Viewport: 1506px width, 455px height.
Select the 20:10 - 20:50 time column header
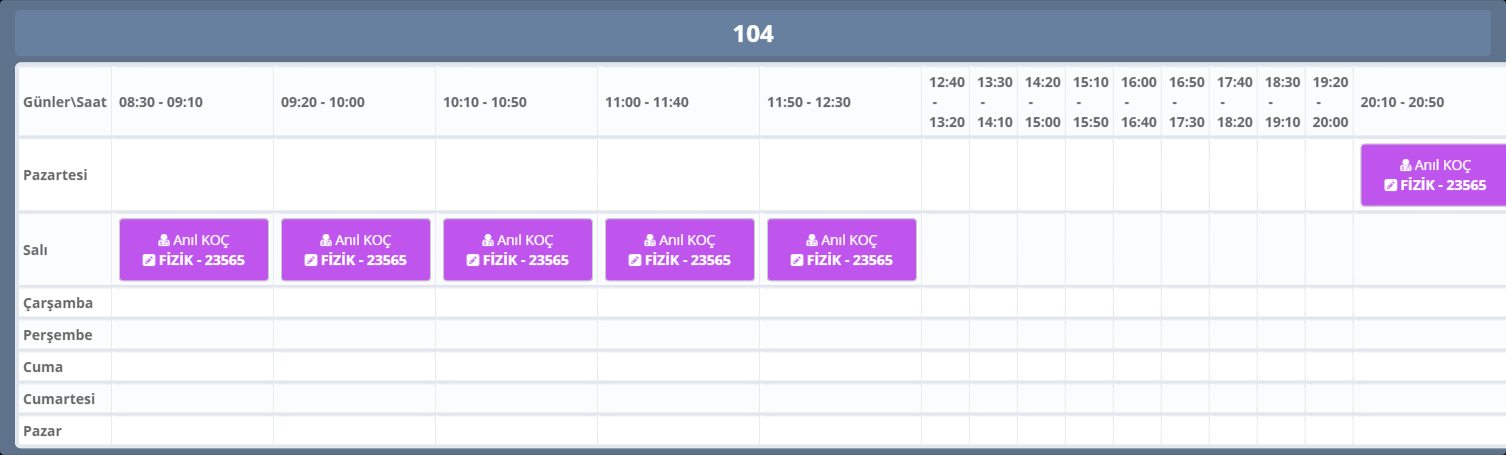[x=1402, y=102]
